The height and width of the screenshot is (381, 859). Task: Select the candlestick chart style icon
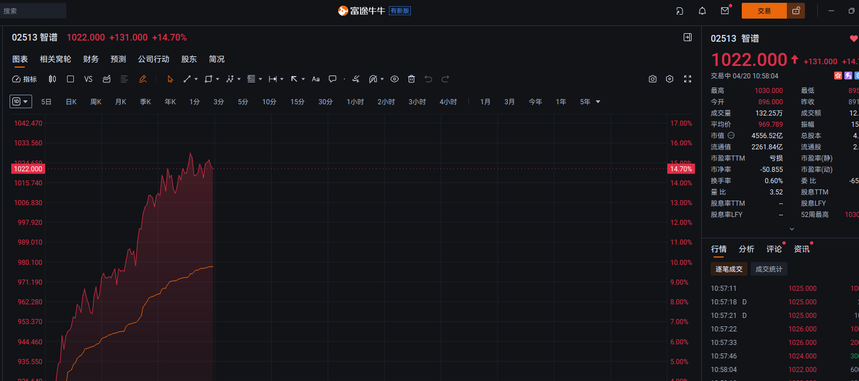(53, 79)
